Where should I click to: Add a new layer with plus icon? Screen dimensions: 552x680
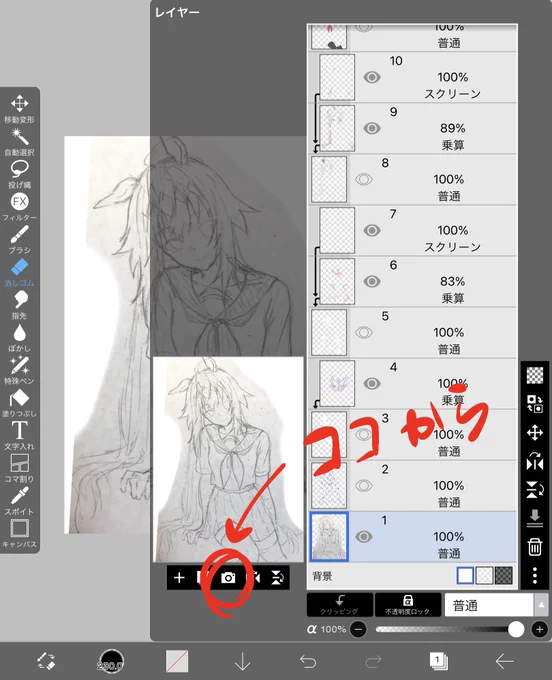pos(179,578)
